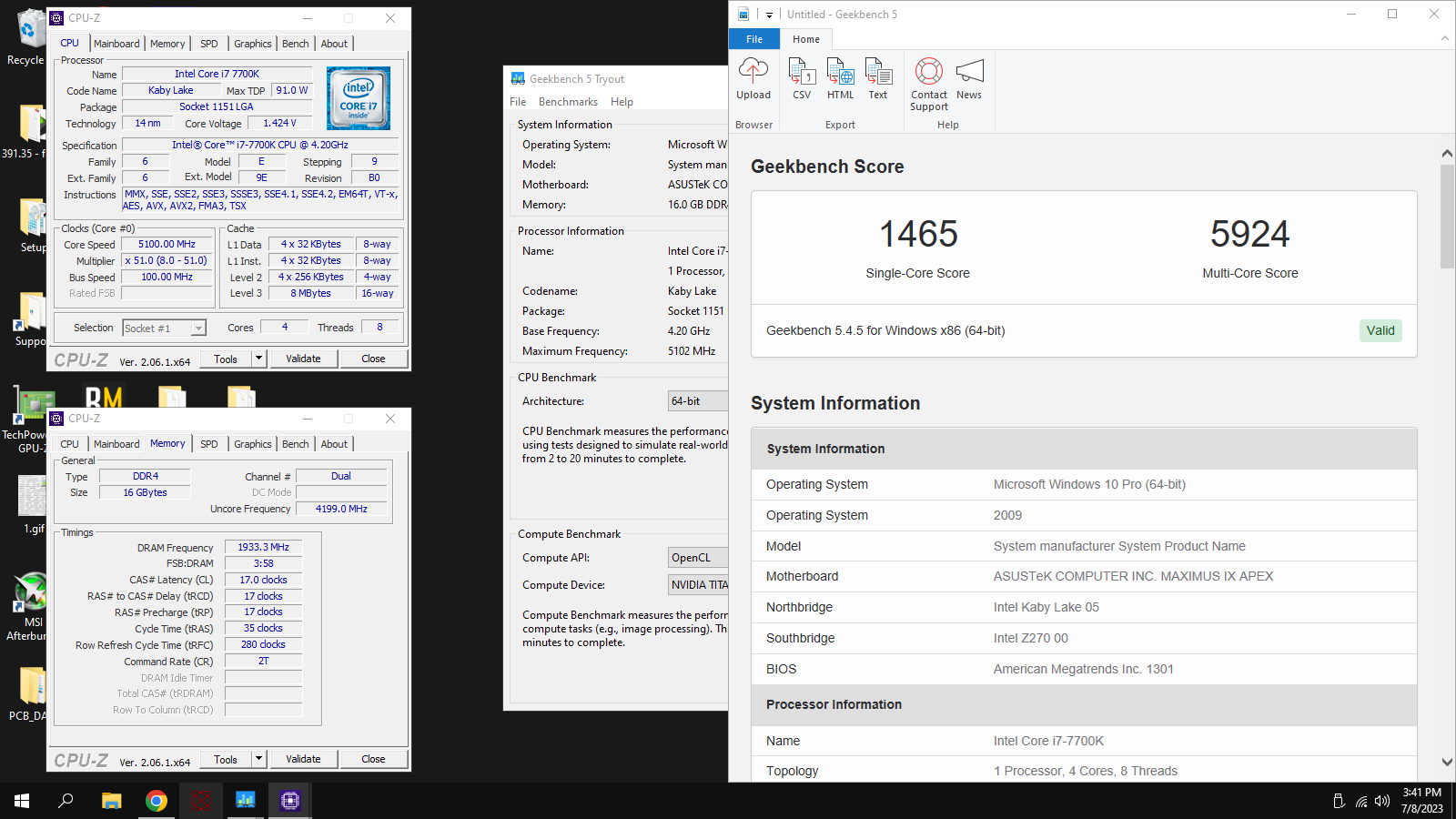The image size is (1456, 819).
Task: Select Motherboard MAXIMUS IX APEX row
Action: tap(1084, 576)
